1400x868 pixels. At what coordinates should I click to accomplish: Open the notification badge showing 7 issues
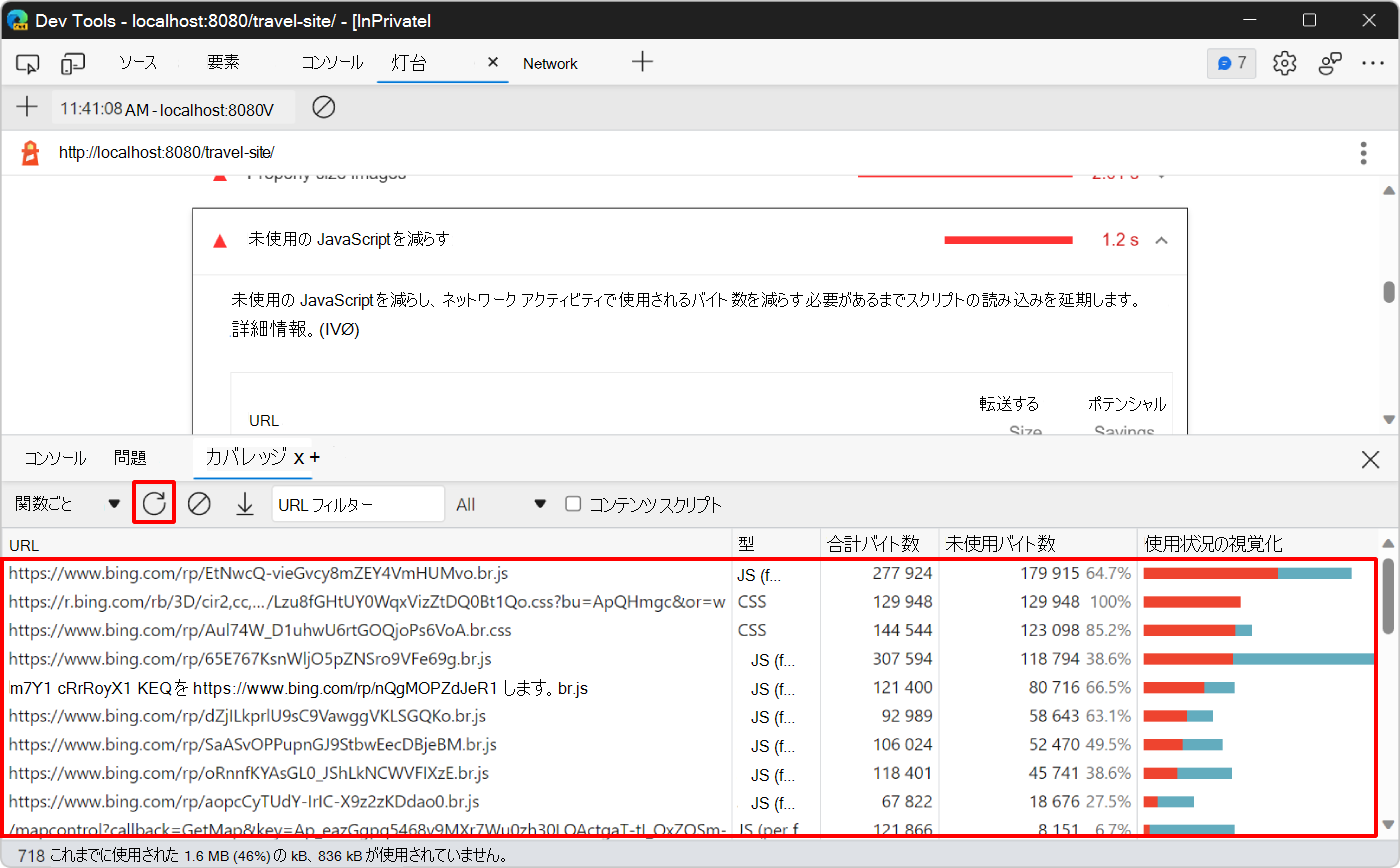coord(1231,62)
